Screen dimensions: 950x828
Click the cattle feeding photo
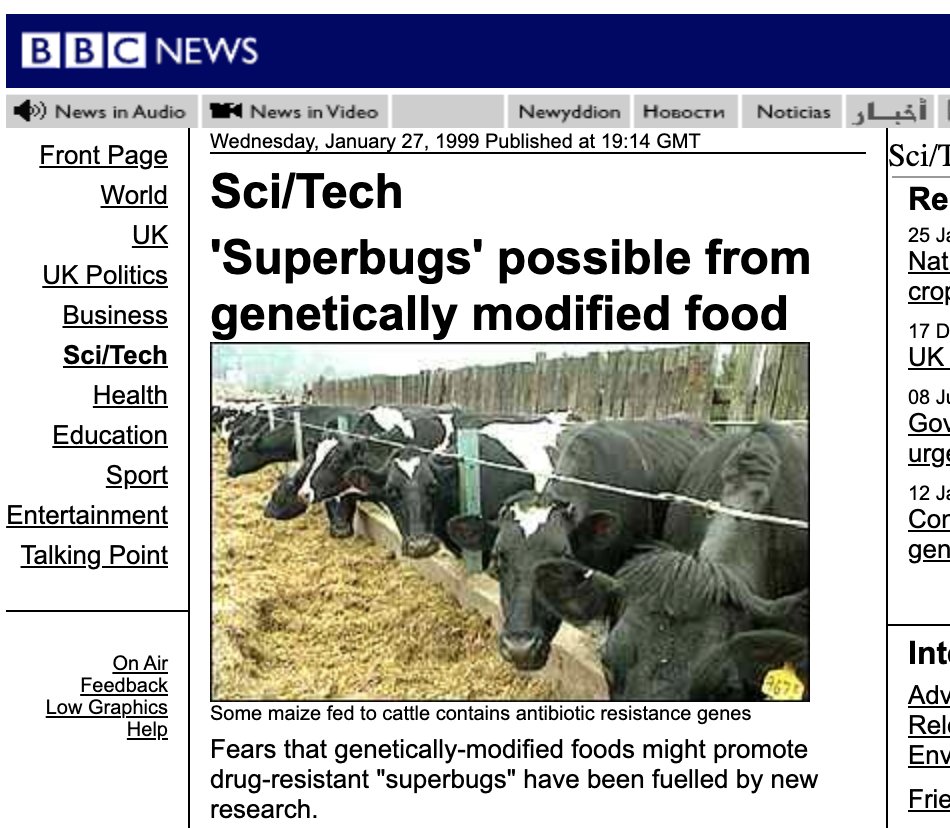pyautogui.click(x=510, y=522)
